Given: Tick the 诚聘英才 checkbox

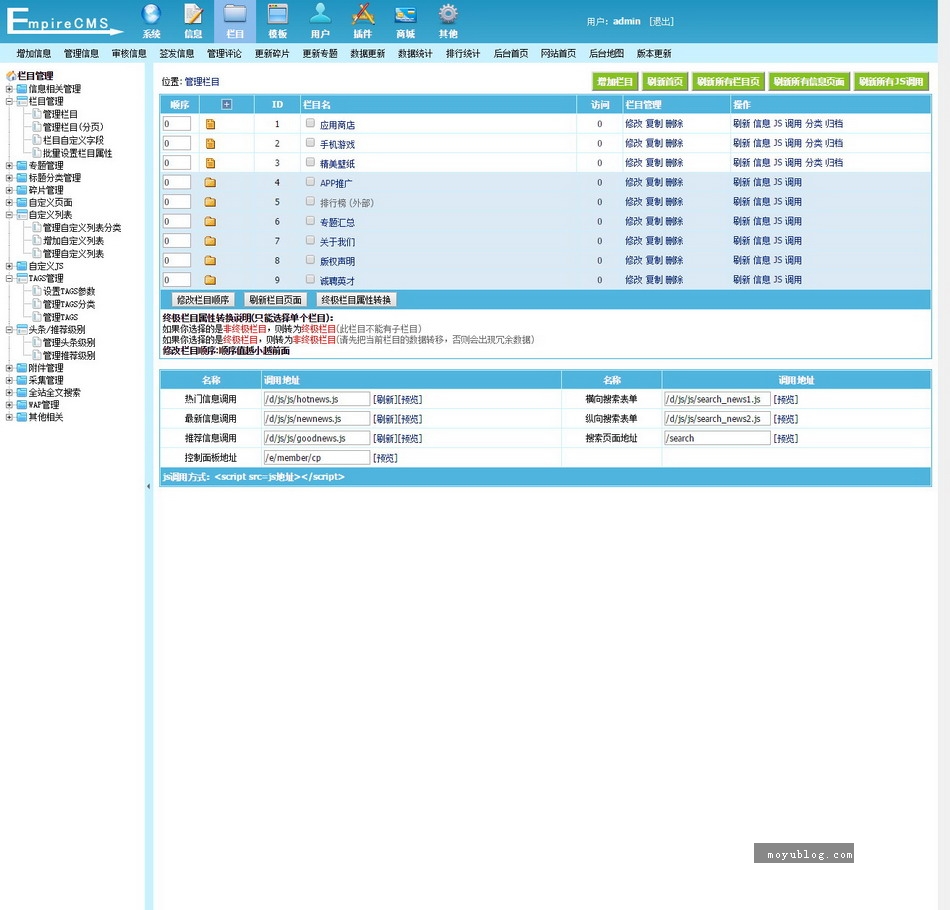Looking at the screenshot, I should tap(310, 279).
